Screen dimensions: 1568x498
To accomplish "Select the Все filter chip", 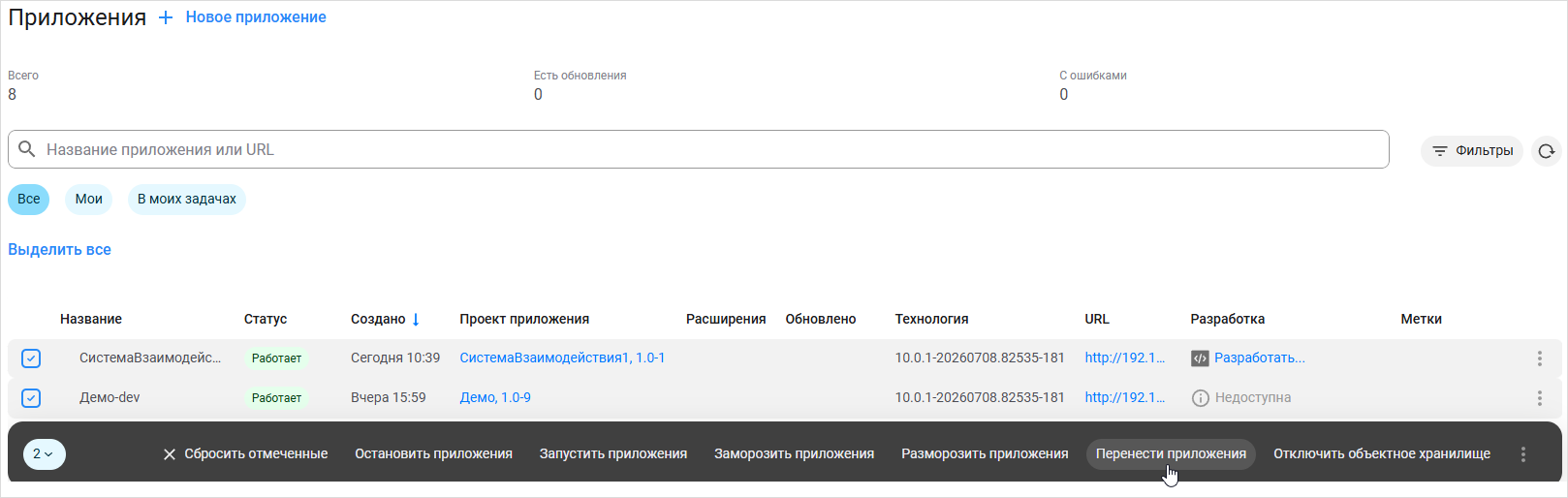I will [29, 200].
